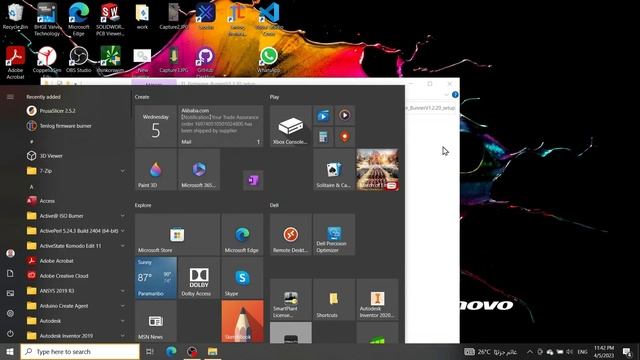The image size is (640, 360).
Task: Show hidden system tray icons
Action: point(530,351)
